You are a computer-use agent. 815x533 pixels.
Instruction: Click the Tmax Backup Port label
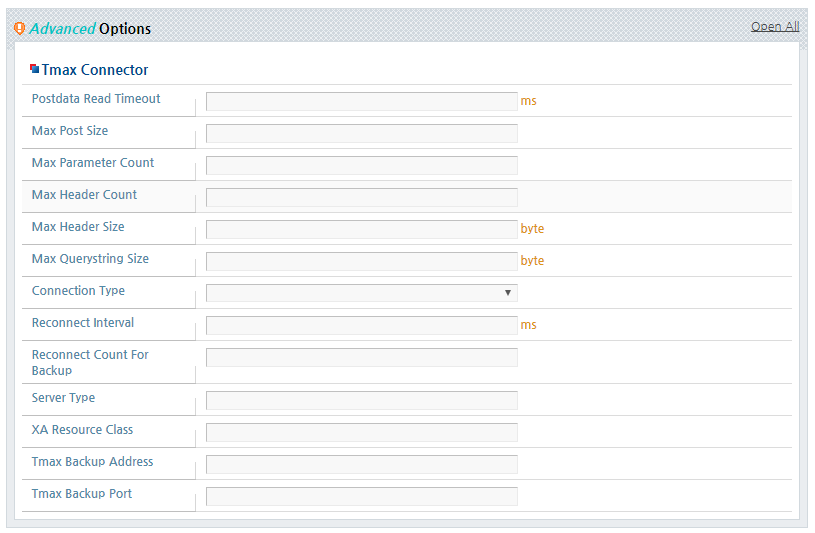pyautogui.click(x=82, y=493)
